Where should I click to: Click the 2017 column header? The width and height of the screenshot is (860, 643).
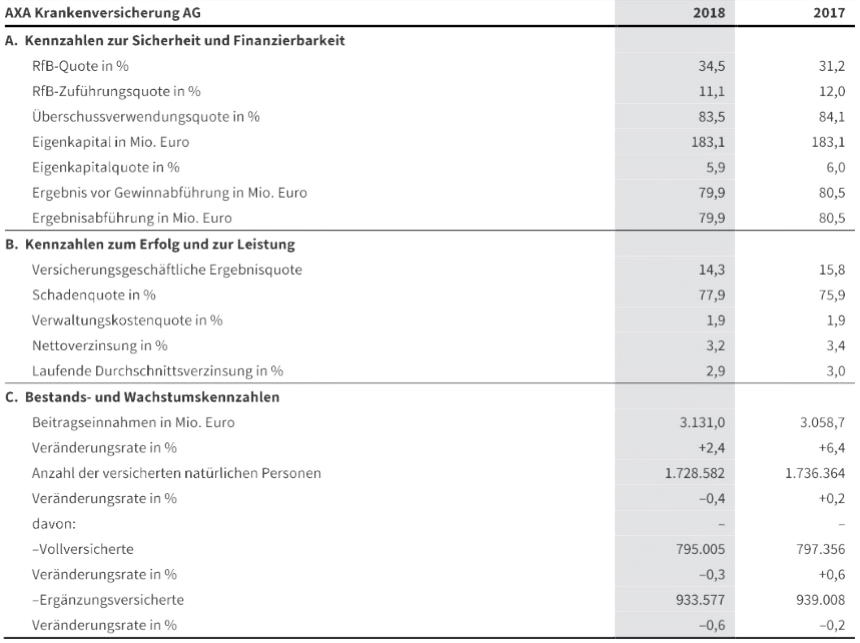click(x=829, y=15)
